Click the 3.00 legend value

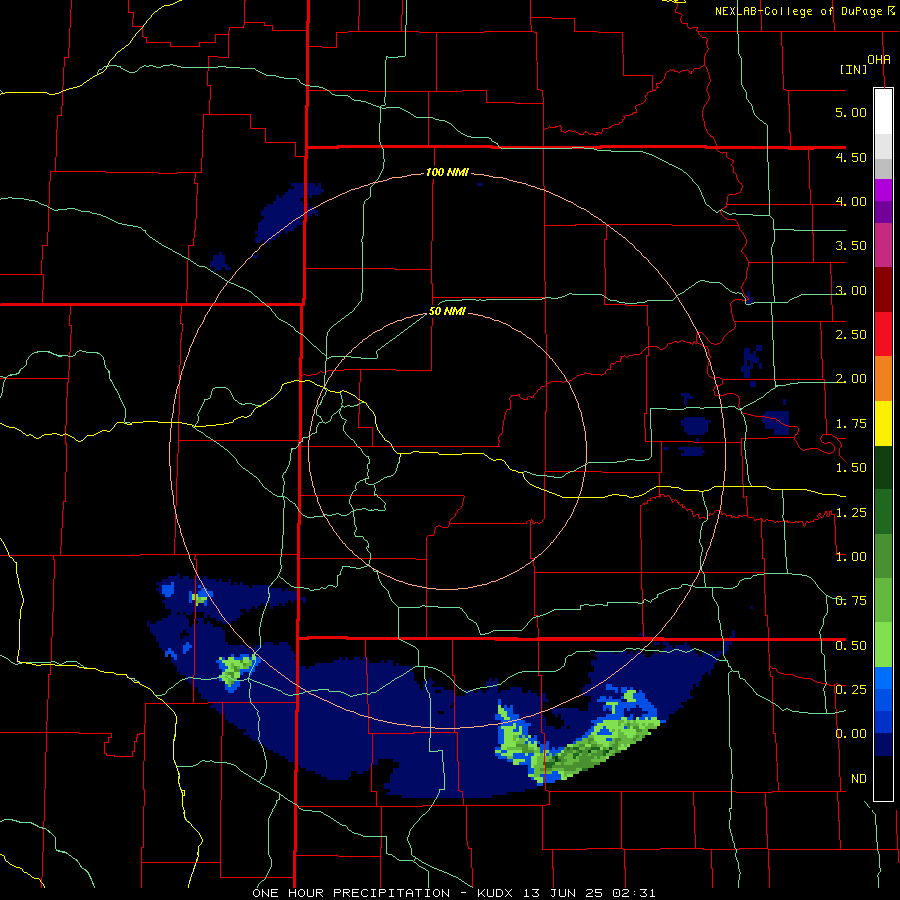851,290
